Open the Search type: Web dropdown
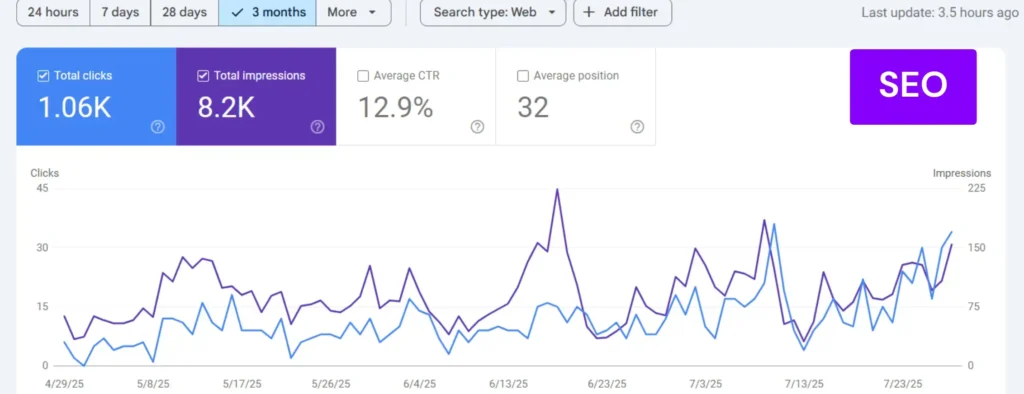Image resolution: width=1024 pixels, height=394 pixels. (493, 12)
